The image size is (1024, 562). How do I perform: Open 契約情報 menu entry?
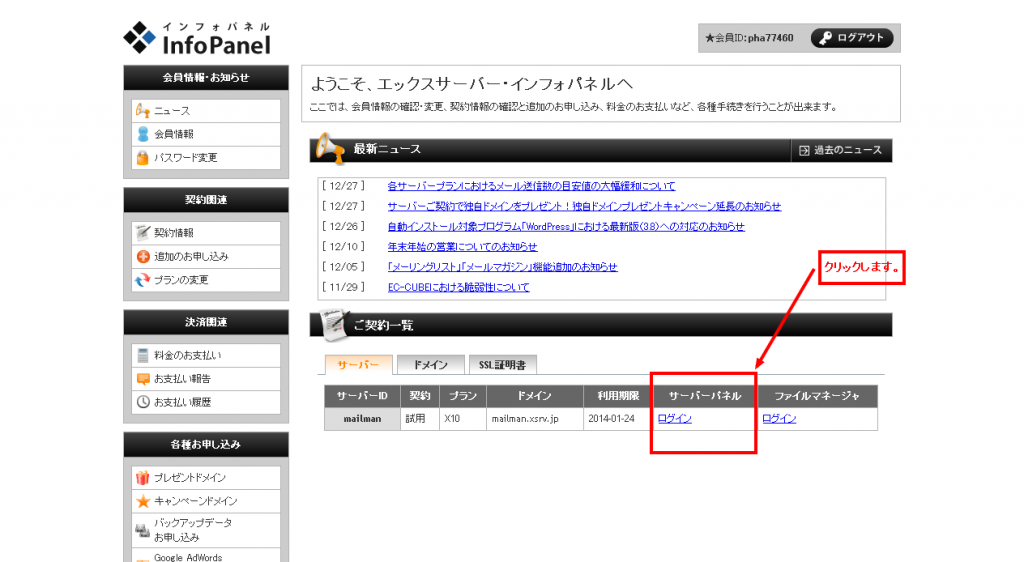[206, 232]
